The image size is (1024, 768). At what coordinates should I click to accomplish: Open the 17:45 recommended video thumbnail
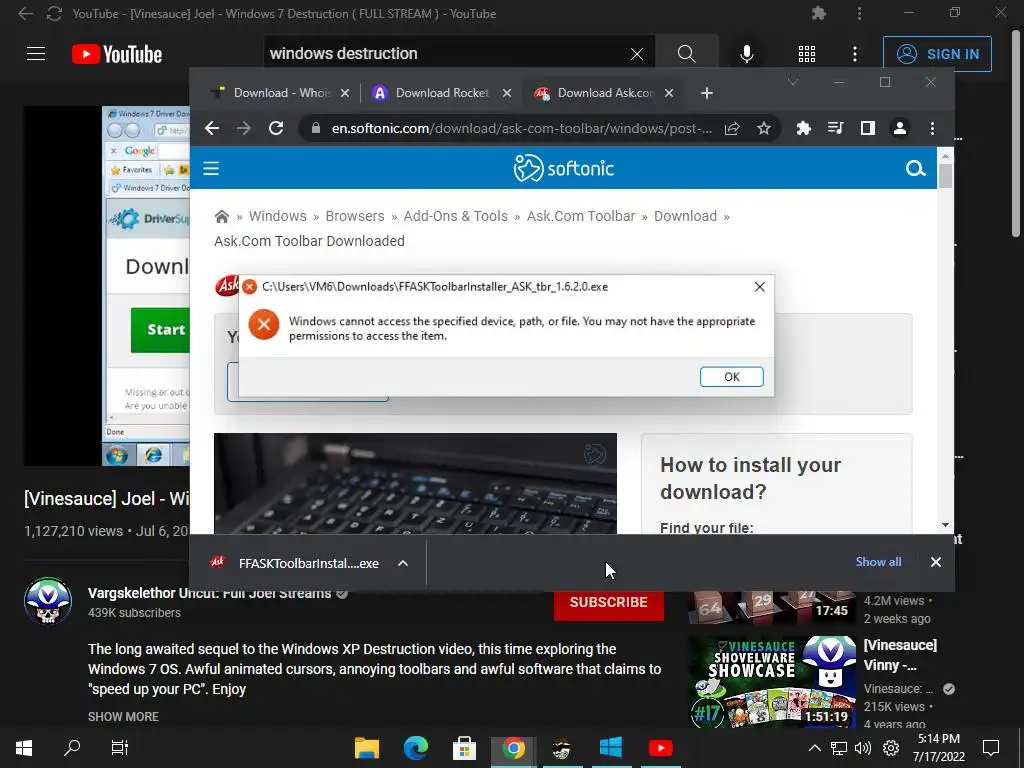coord(773,607)
